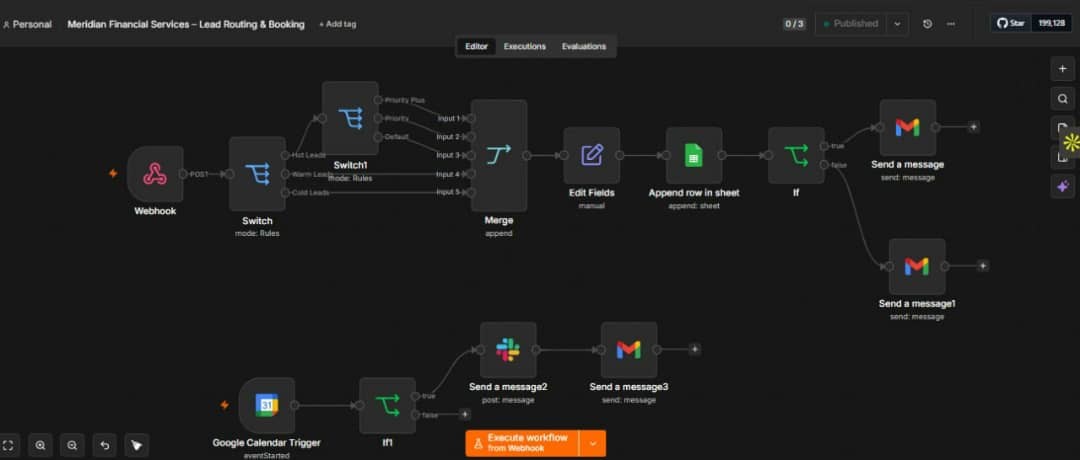1080x460 pixels.
Task: Add node after Send a message1
Action: pos(983,266)
